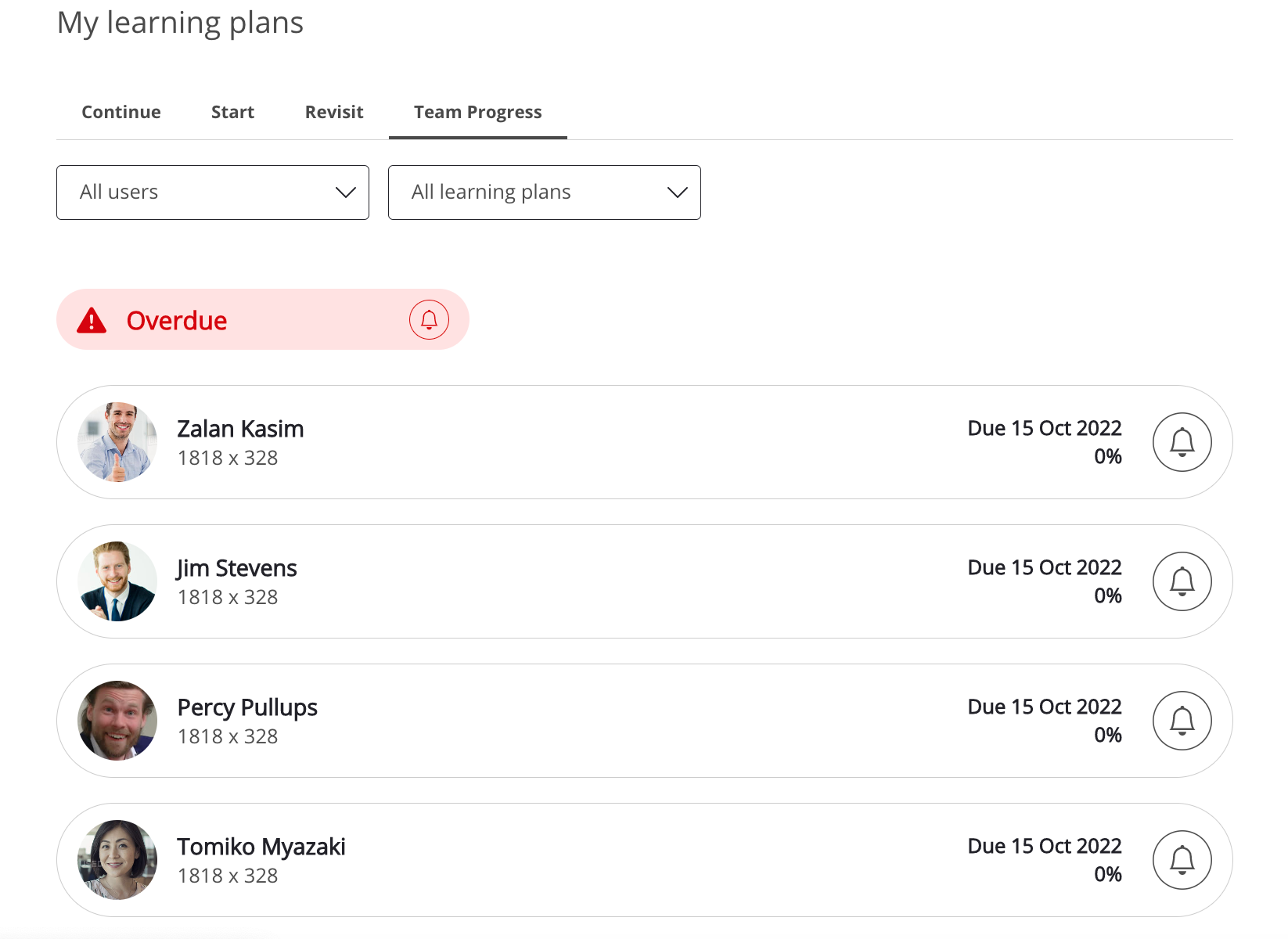Click the Zalan Kasim name link
The height and width of the screenshot is (939, 1288).
click(240, 429)
